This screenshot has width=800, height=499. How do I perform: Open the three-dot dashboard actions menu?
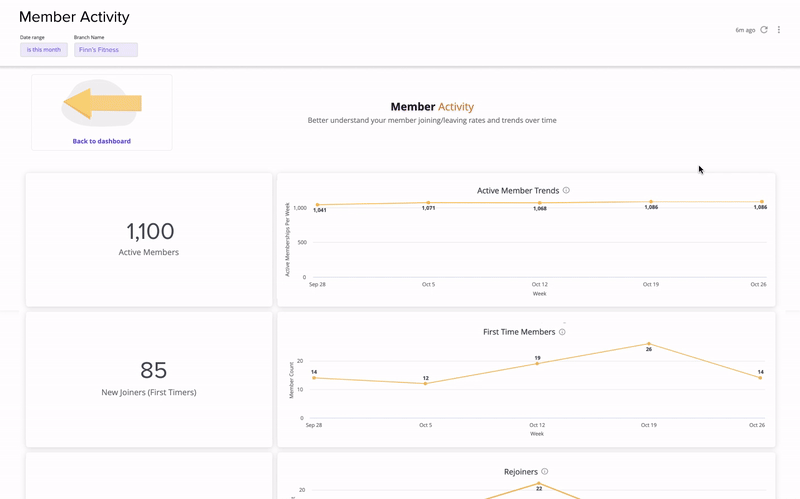point(779,30)
